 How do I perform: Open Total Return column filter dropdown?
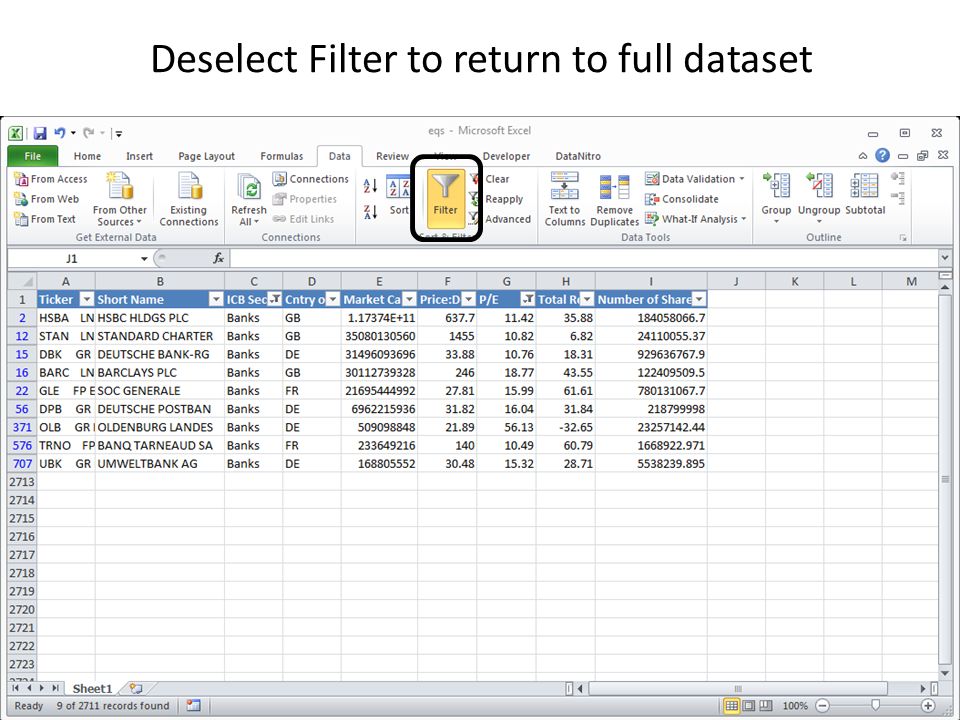(587, 299)
